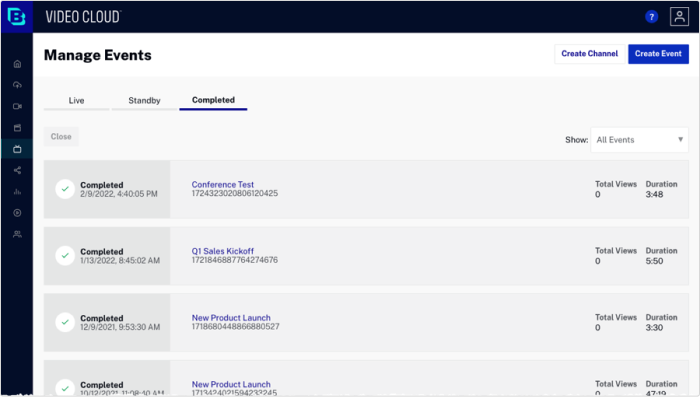This screenshot has width=700, height=397.
Task: Open the Live events TV icon
Action: (x=17, y=149)
